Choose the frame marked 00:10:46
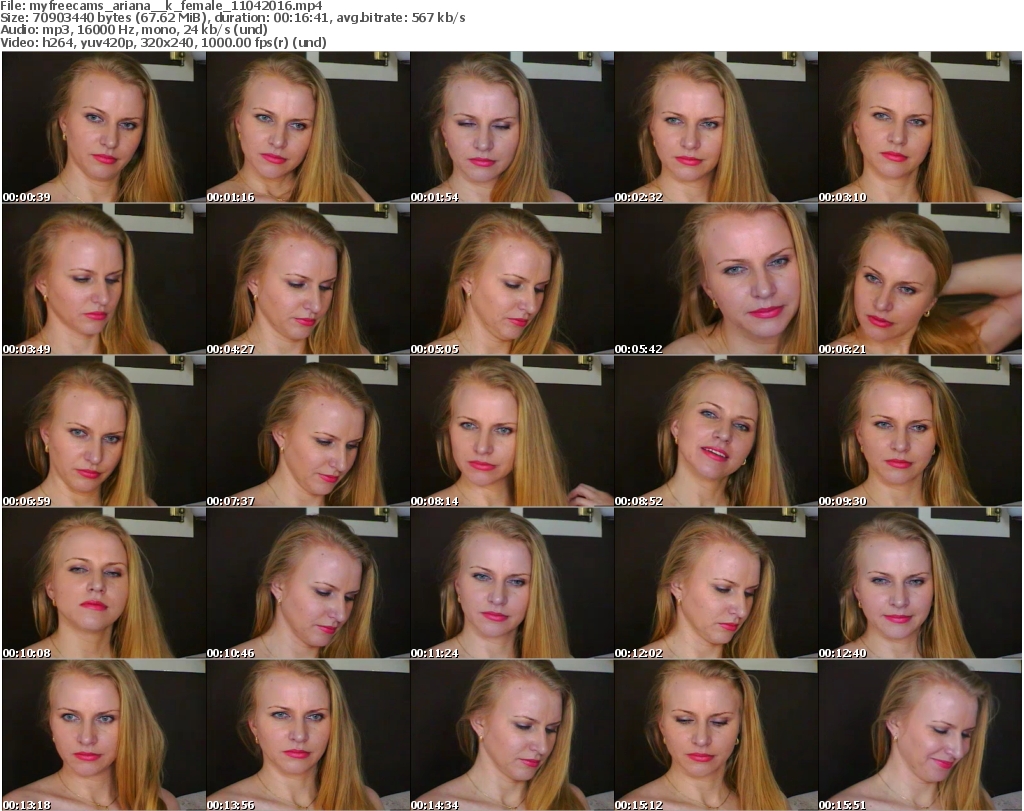The height and width of the screenshot is (811, 1024). (308, 583)
